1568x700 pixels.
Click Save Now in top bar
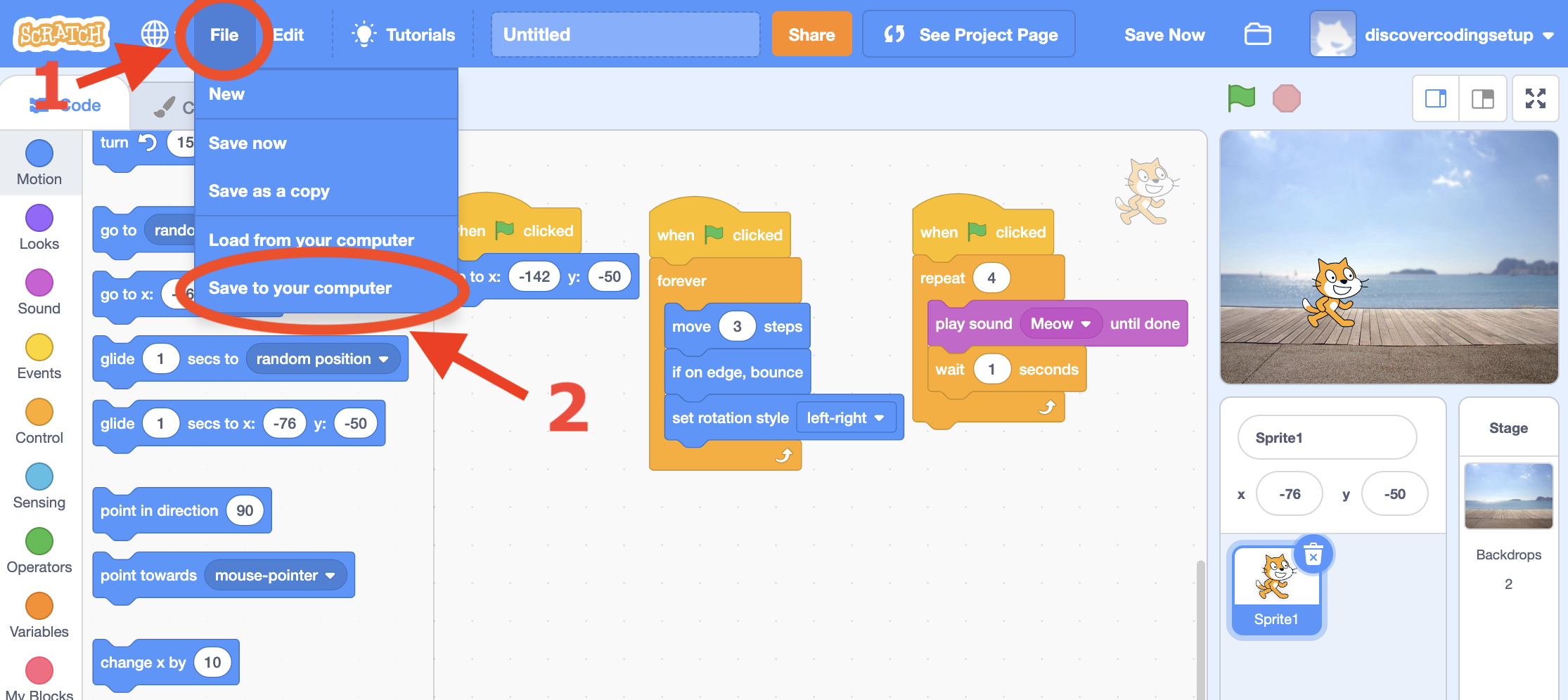pyautogui.click(x=1164, y=34)
